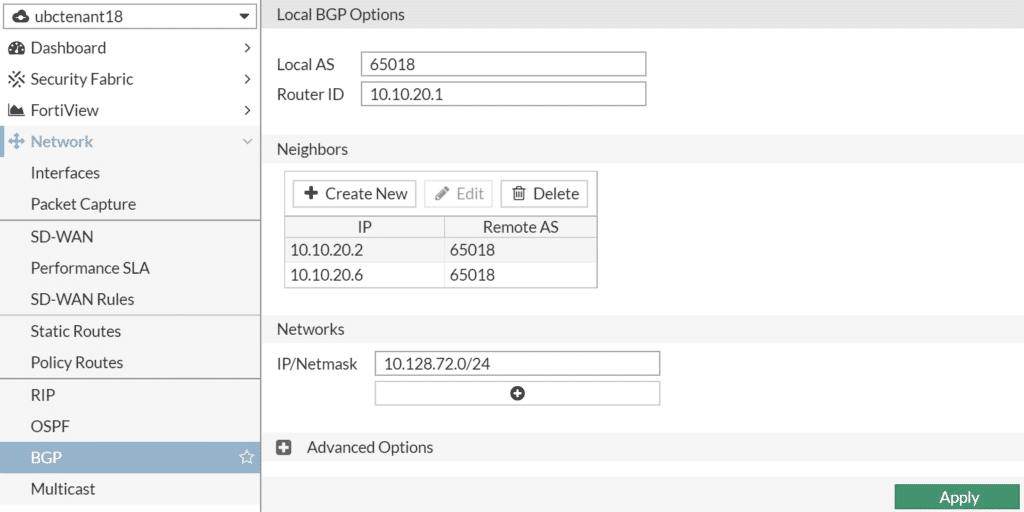Click the FortiView chart icon
The height and width of the screenshot is (512, 1024).
tap(16, 110)
